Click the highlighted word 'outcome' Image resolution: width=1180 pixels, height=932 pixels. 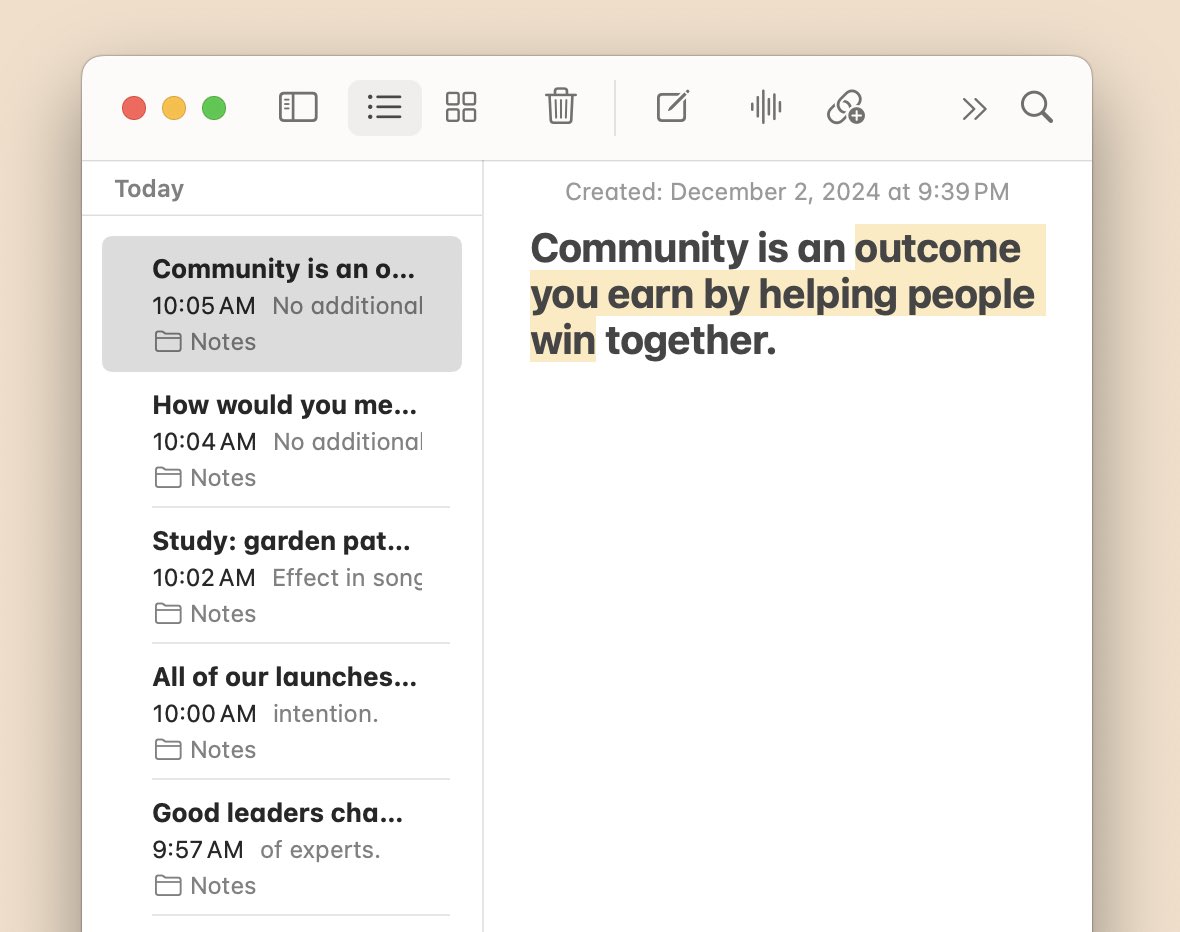pos(938,248)
